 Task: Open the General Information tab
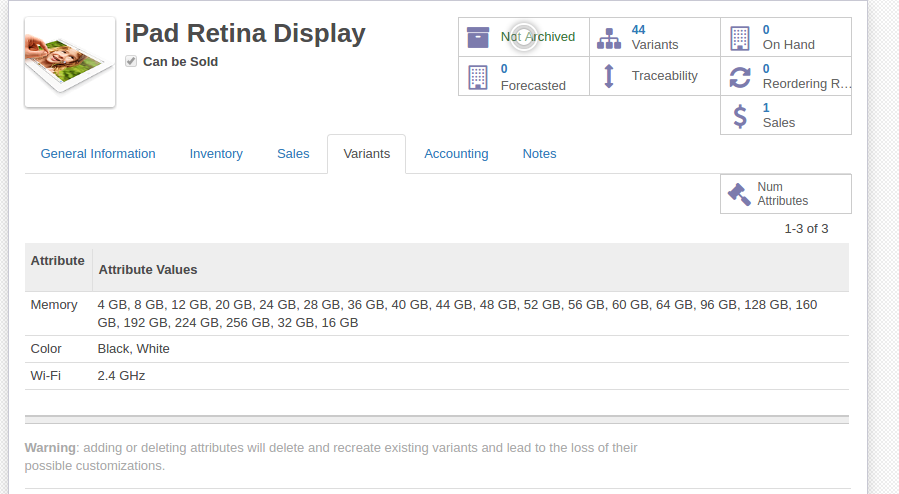pos(98,154)
